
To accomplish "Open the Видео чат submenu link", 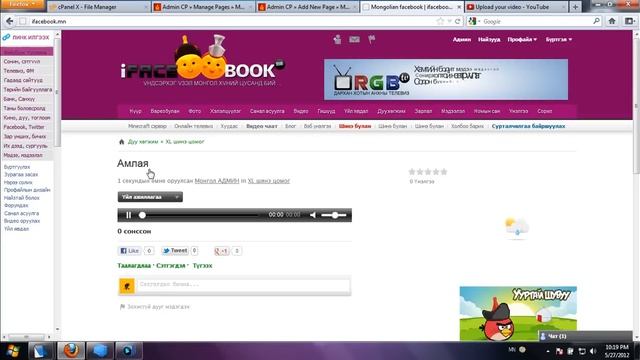I will (262, 126).
